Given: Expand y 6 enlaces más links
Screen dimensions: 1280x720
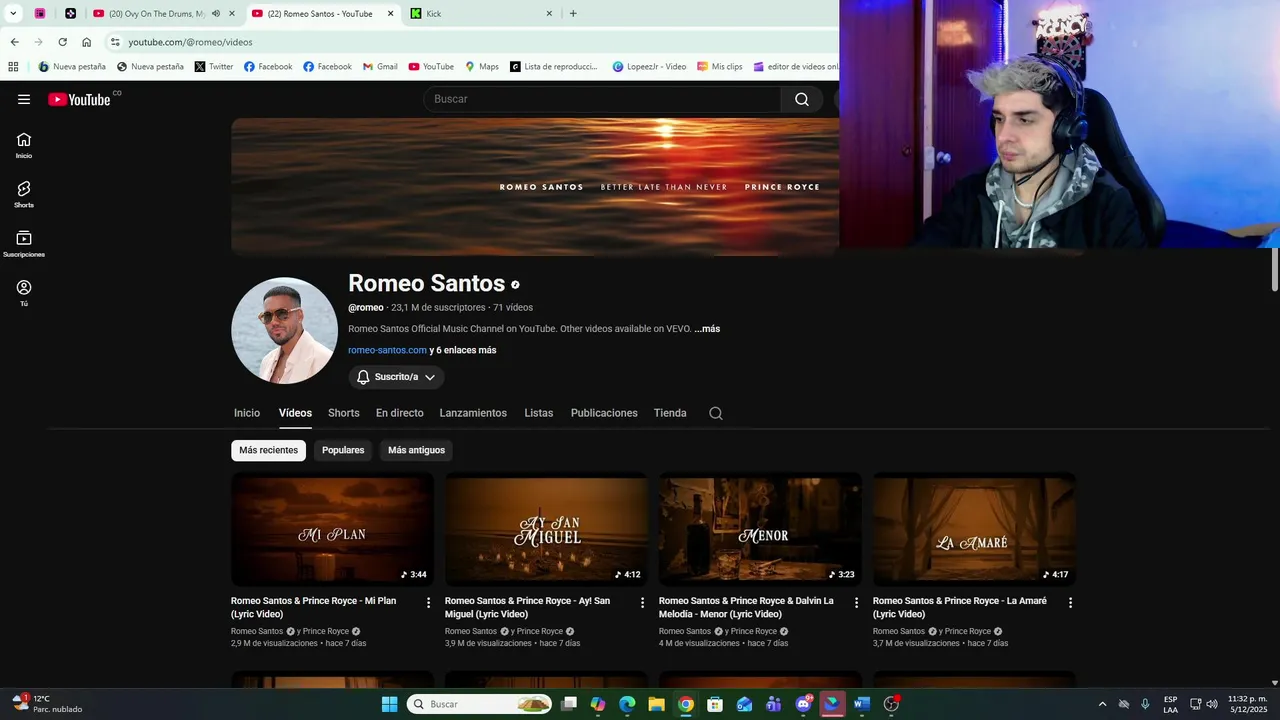Looking at the screenshot, I should (463, 350).
